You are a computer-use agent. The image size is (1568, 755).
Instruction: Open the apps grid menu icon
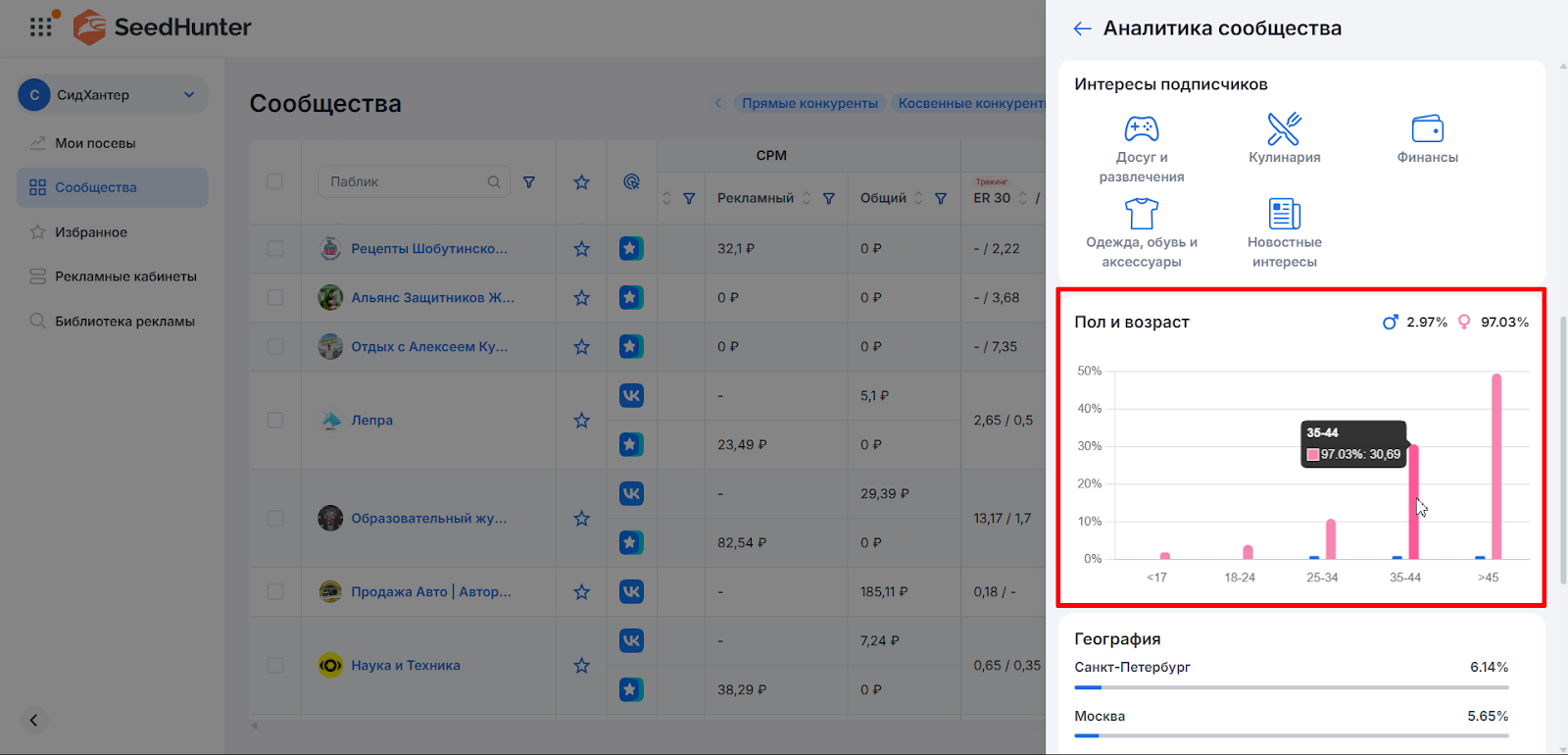pyautogui.click(x=41, y=26)
